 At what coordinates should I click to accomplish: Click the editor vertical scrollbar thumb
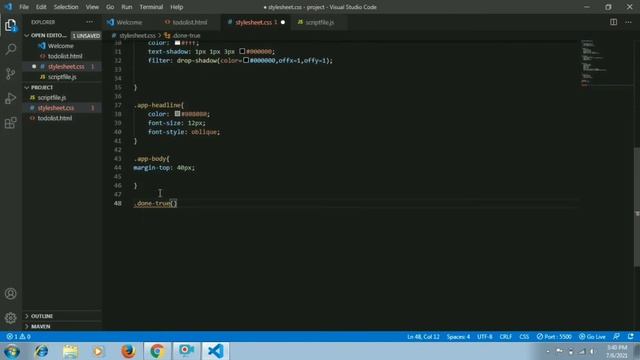point(637,206)
